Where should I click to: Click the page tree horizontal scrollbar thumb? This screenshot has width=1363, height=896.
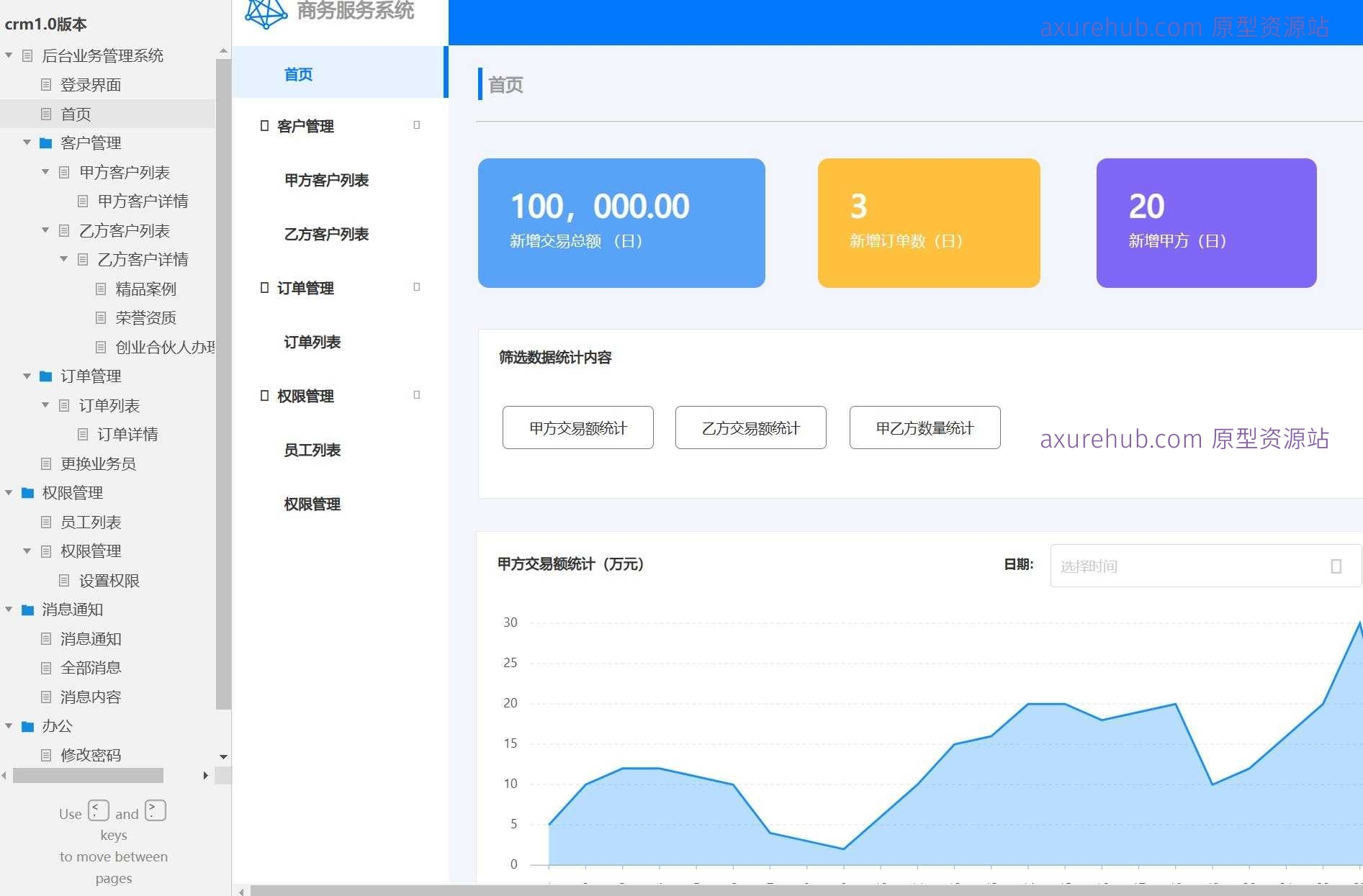pos(88,775)
